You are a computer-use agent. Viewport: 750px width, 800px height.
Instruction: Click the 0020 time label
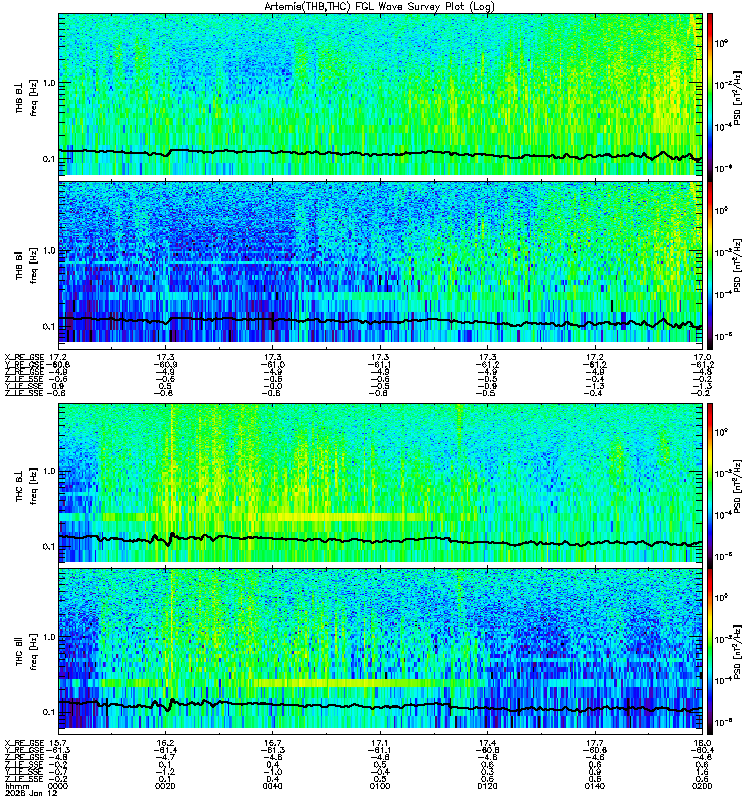[x=165, y=786]
